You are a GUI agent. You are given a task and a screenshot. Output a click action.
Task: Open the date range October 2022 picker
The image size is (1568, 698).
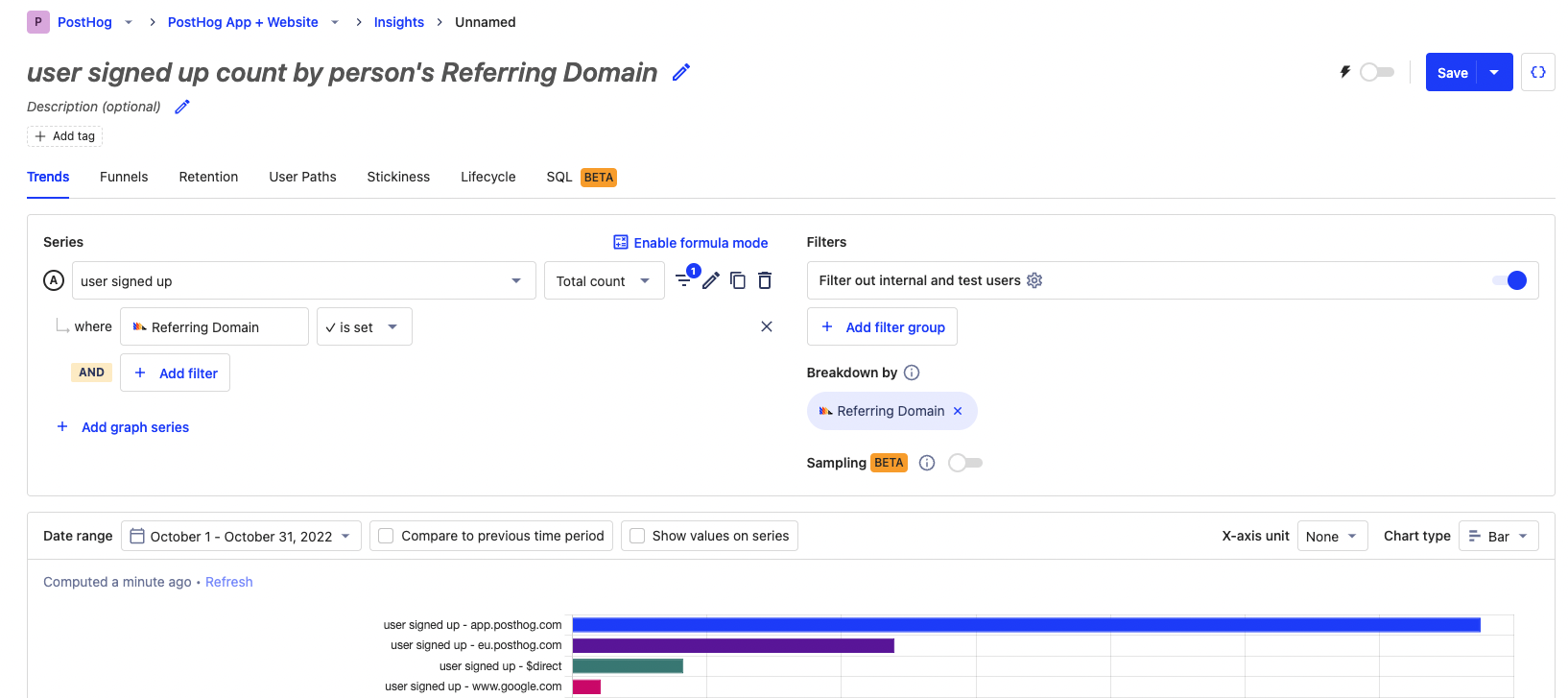click(241, 536)
